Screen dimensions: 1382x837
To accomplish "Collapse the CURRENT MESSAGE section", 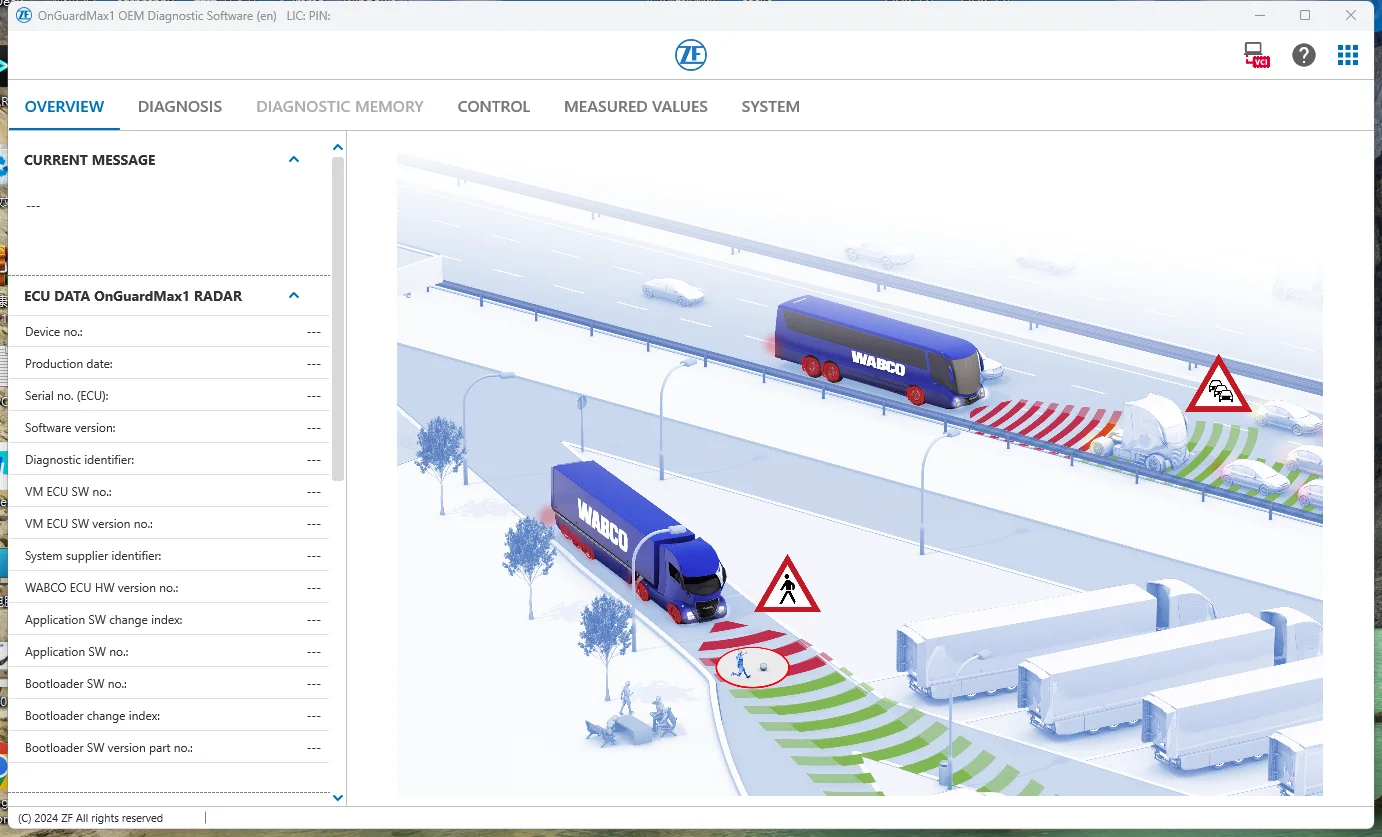I will coord(294,159).
